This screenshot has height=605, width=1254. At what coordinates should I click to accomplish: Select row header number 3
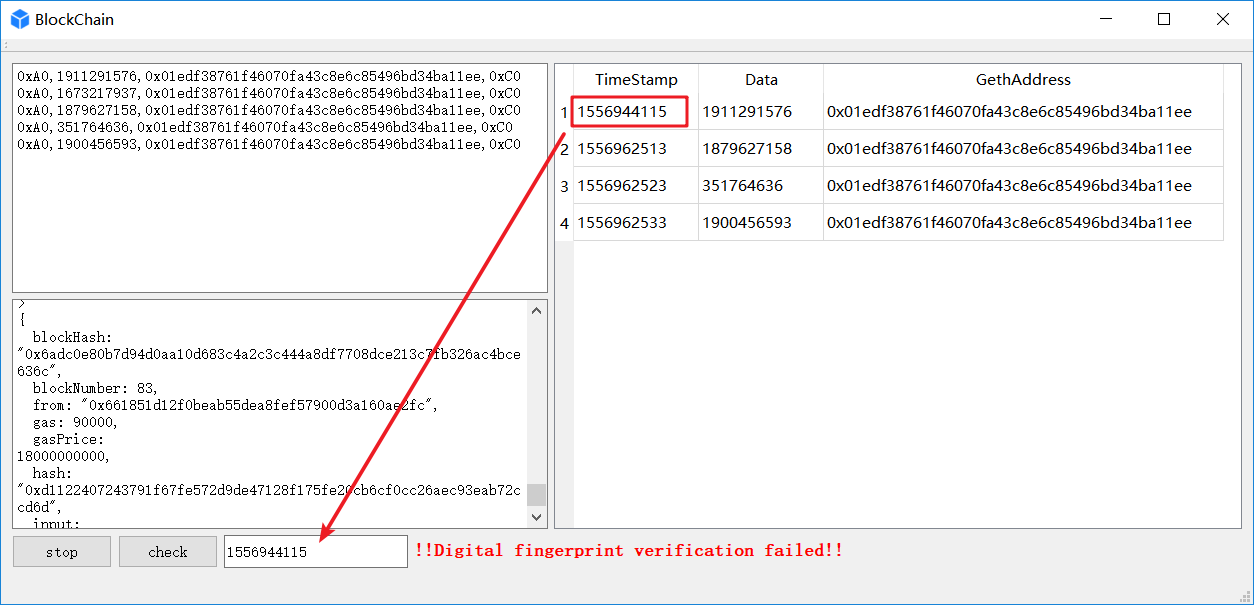[x=564, y=186]
